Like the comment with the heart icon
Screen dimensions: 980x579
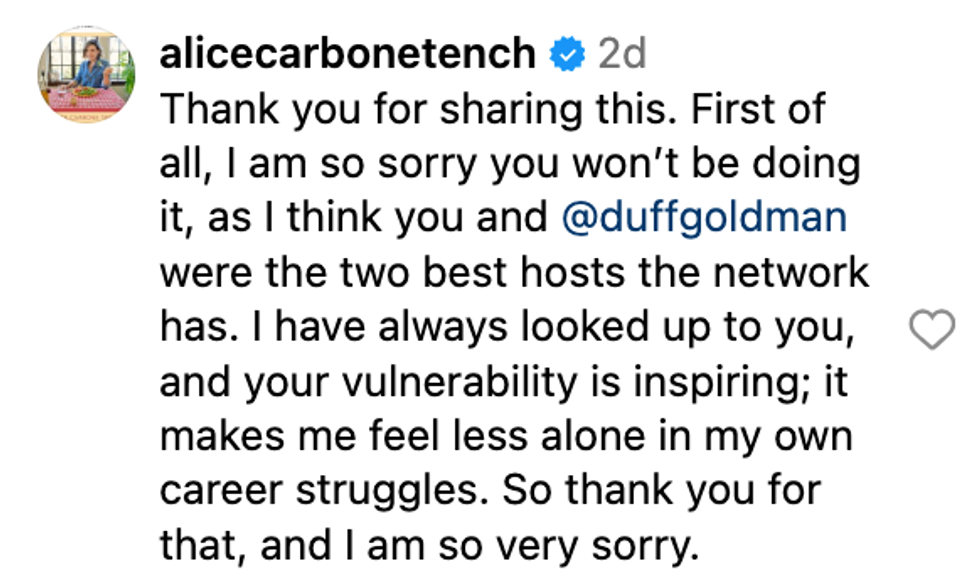tap(932, 330)
